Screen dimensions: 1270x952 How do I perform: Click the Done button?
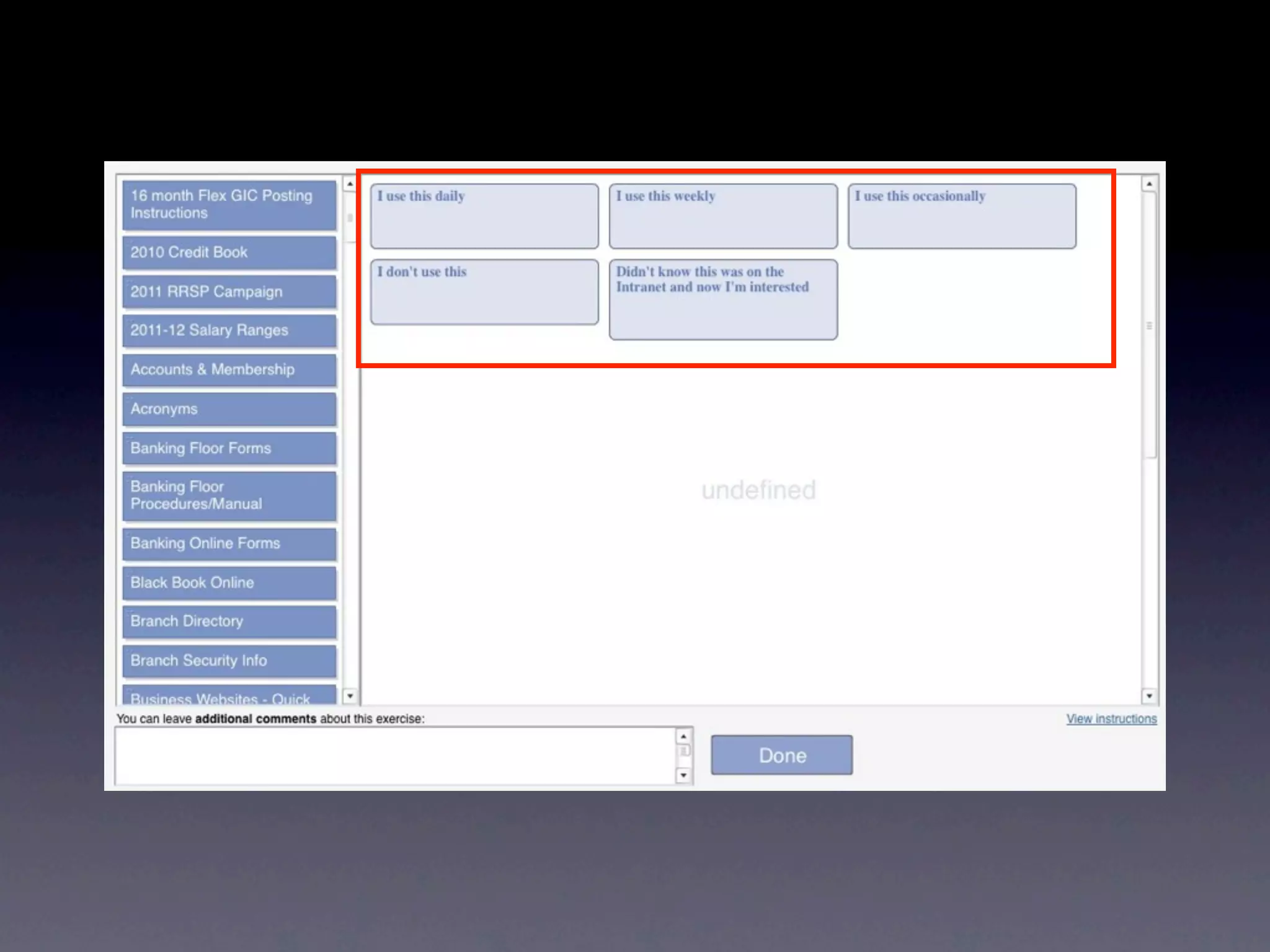[781, 755]
